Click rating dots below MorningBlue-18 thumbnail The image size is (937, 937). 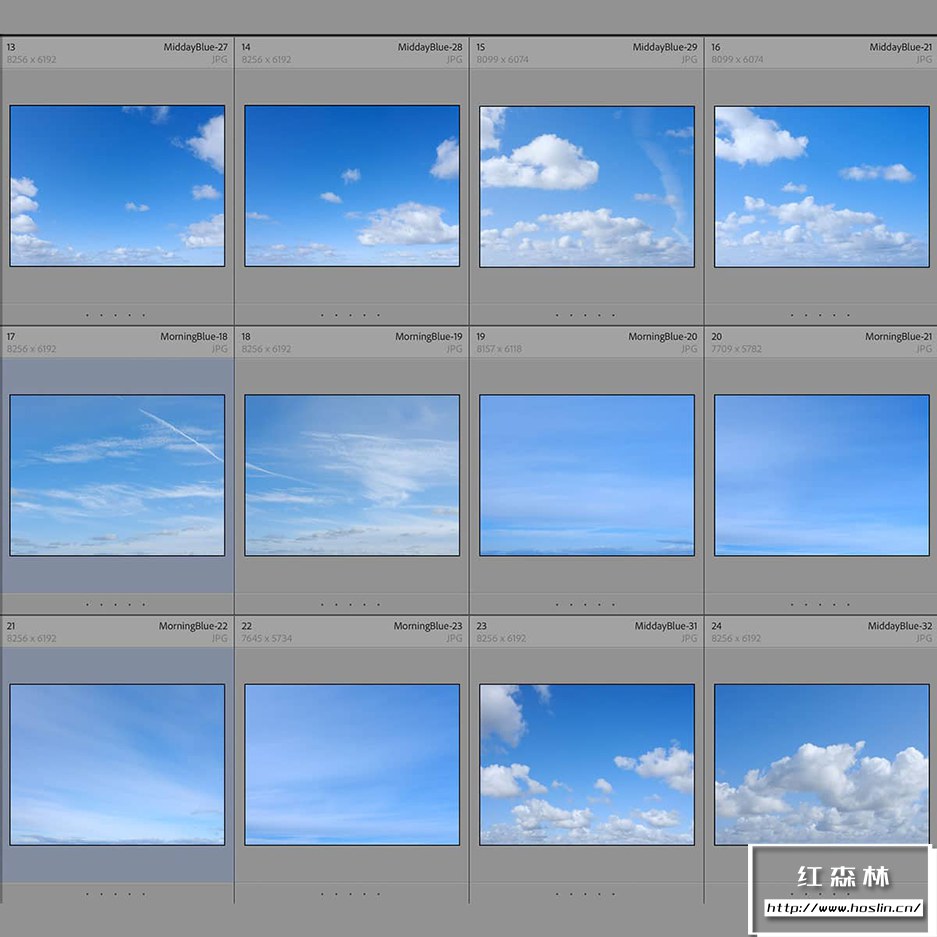(x=115, y=604)
